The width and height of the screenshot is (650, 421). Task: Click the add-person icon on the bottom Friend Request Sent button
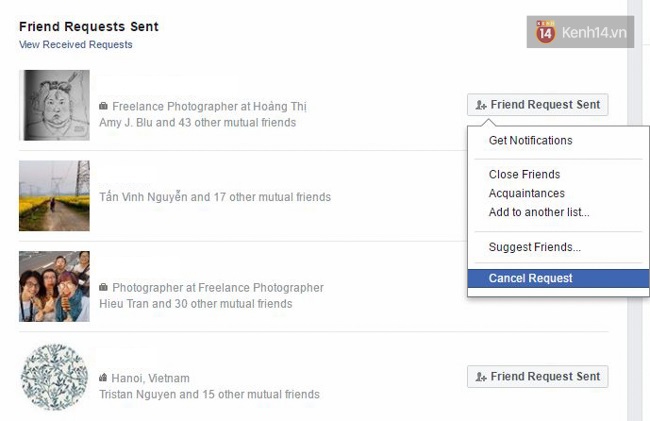pos(481,377)
